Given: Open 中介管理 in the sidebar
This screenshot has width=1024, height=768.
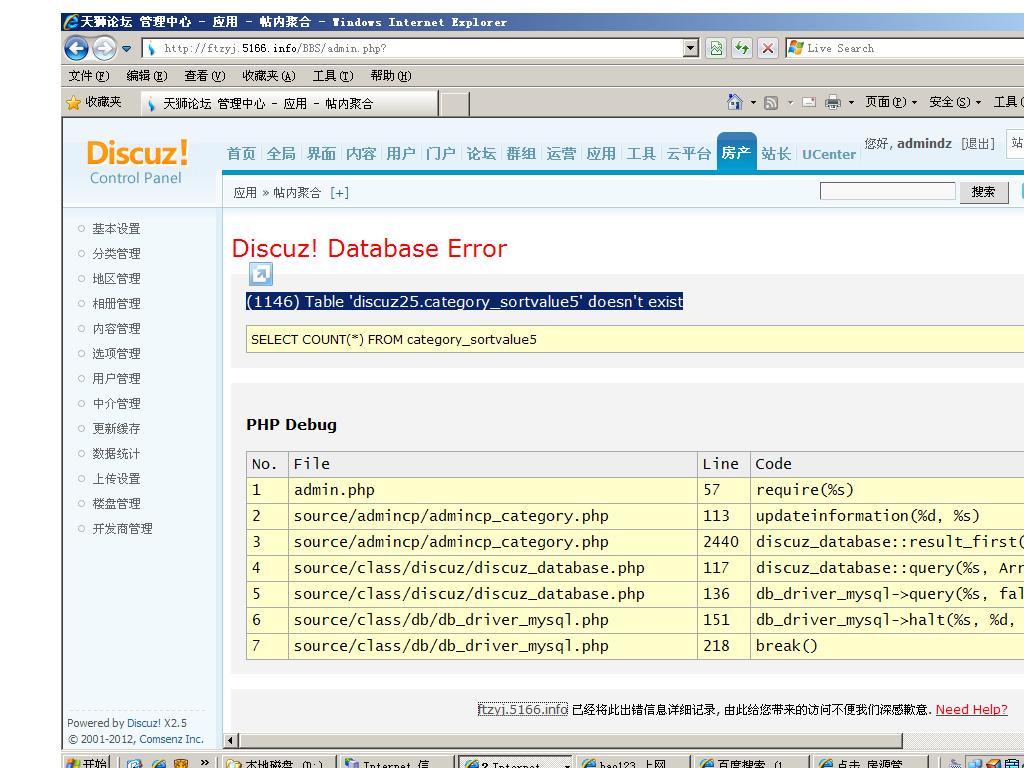Looking at the screenshot, I should (x=116, y=404).
